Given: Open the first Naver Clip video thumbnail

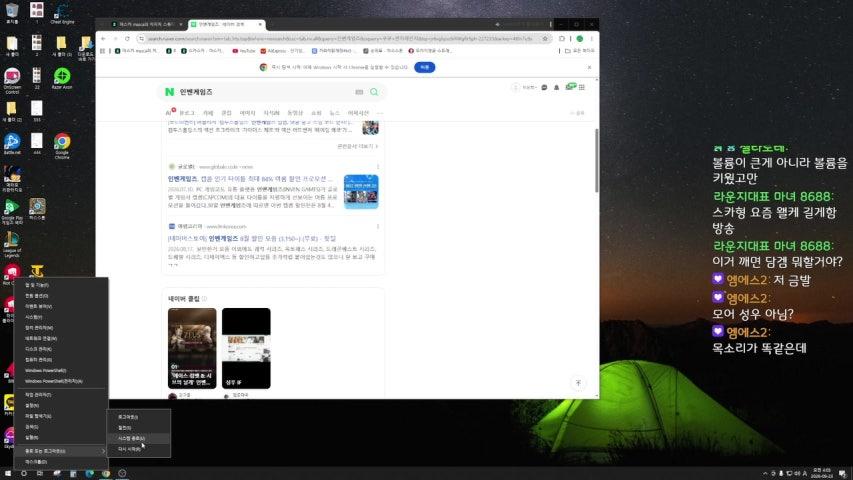Looking at the screenshot, I should coord(192,348).
